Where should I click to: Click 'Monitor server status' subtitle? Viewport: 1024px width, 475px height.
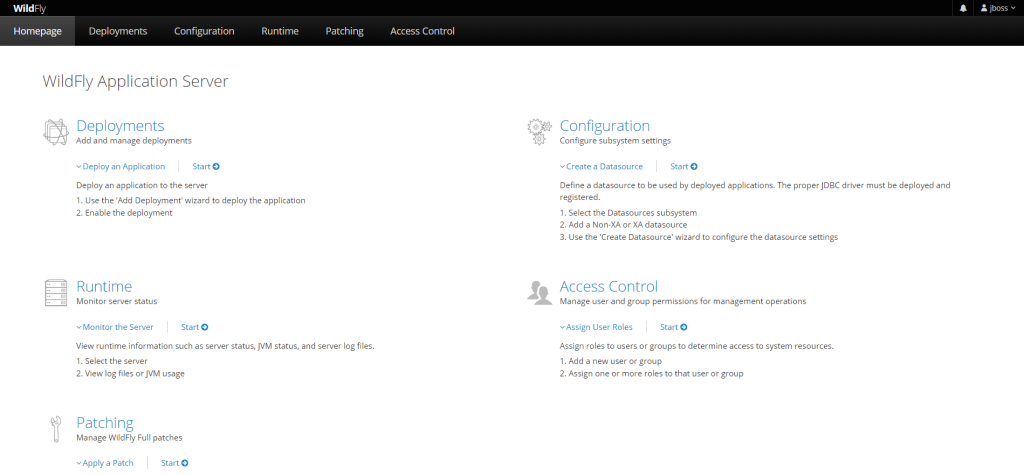tap(117, 301)
